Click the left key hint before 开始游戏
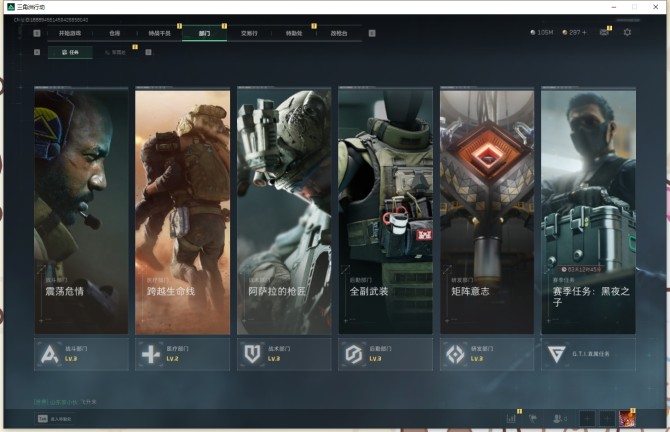 37,33
